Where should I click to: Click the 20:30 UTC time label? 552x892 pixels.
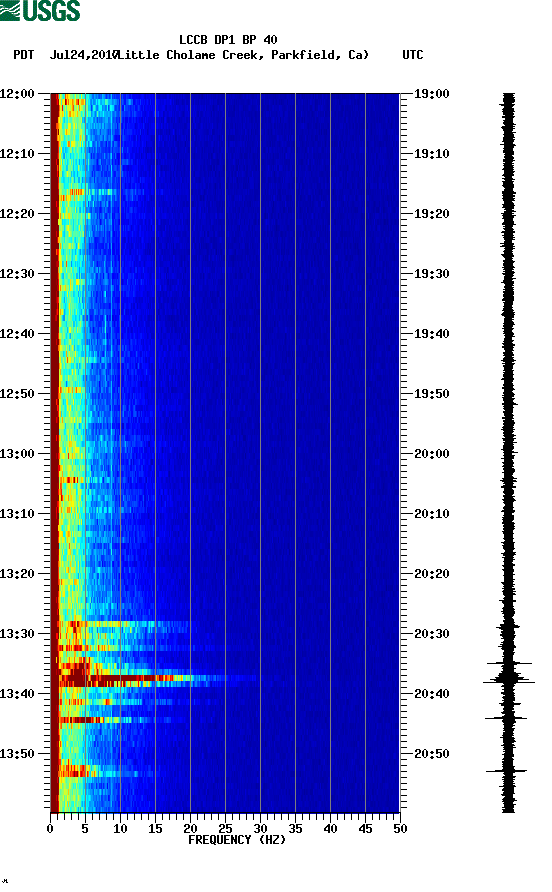tap(431, 634)
